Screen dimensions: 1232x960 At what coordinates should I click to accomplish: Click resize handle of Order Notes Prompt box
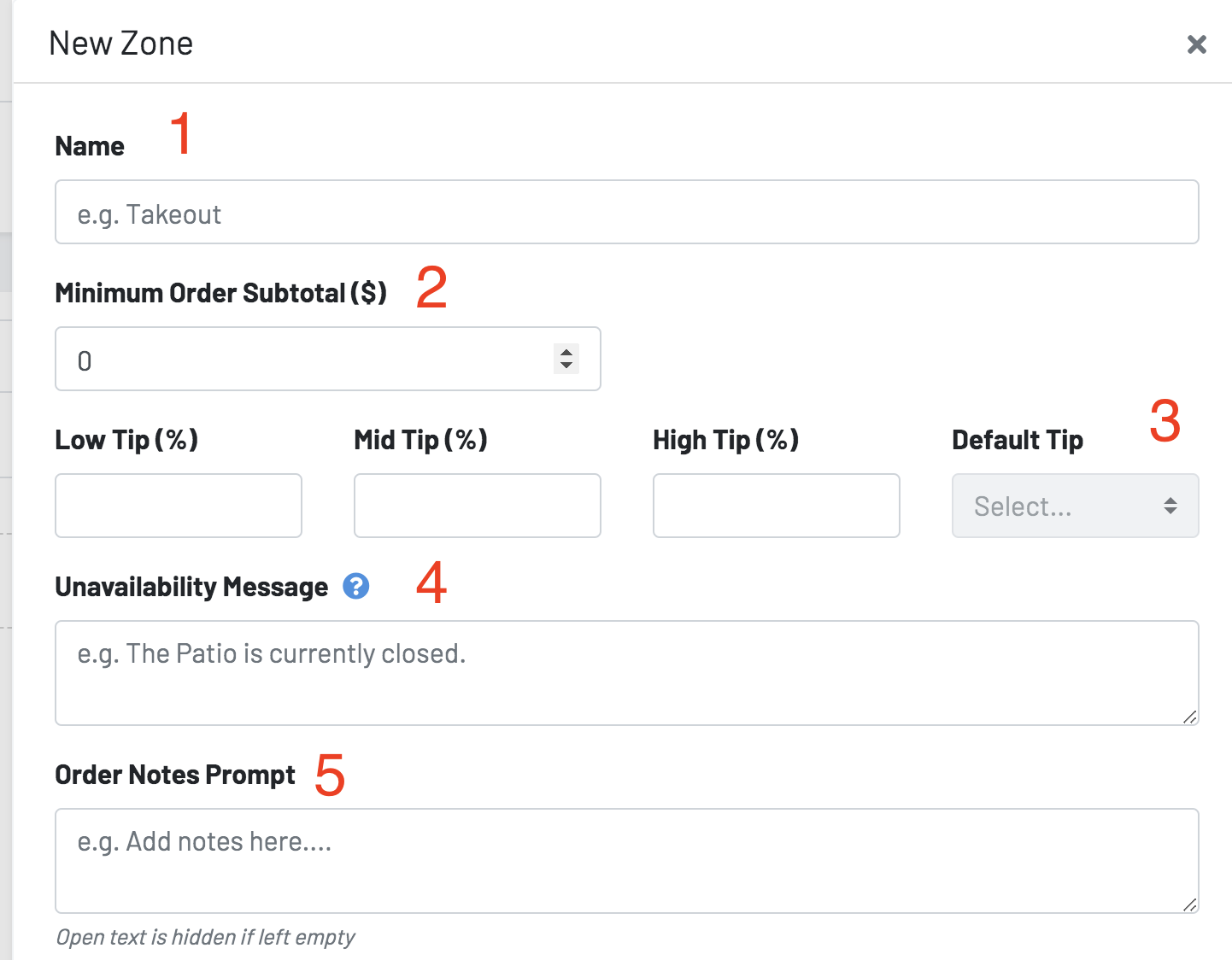pos(1190,904)
